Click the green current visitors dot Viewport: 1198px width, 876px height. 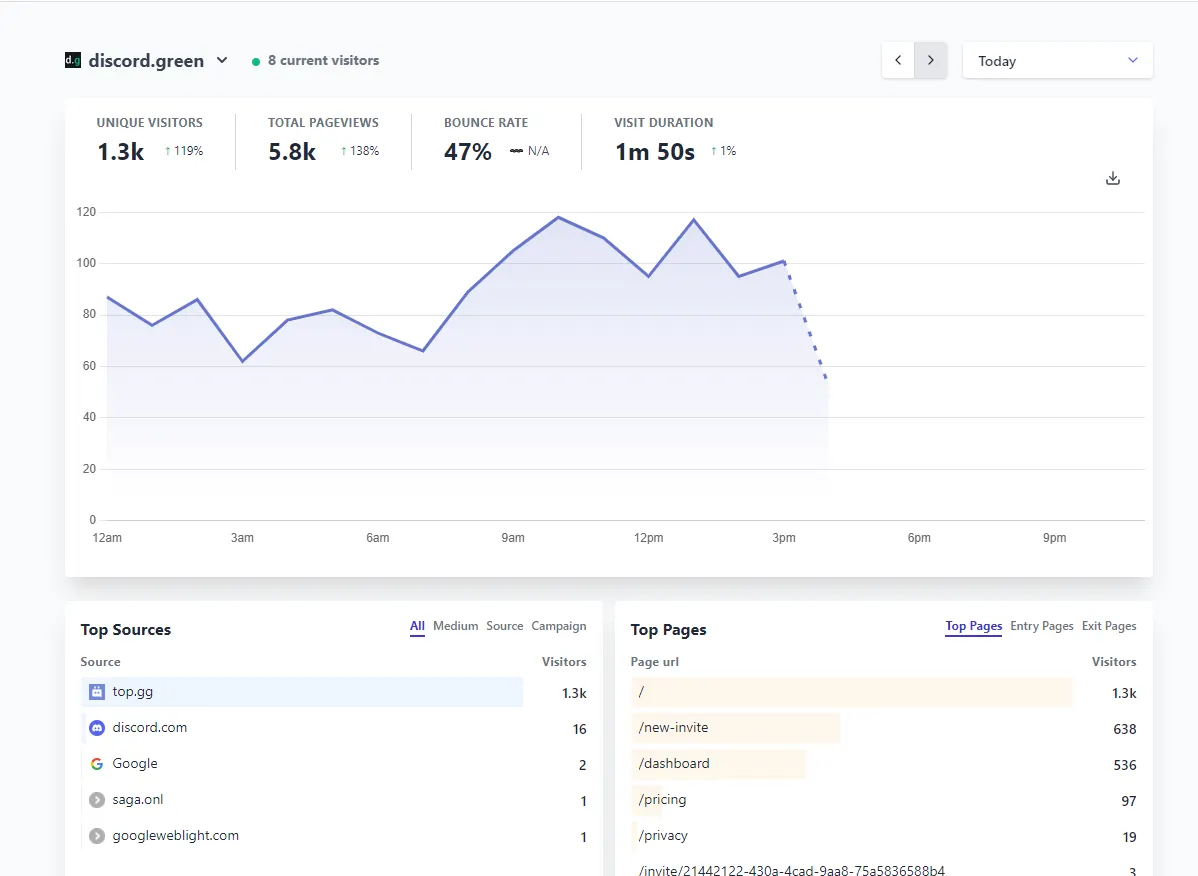(256, 61)
